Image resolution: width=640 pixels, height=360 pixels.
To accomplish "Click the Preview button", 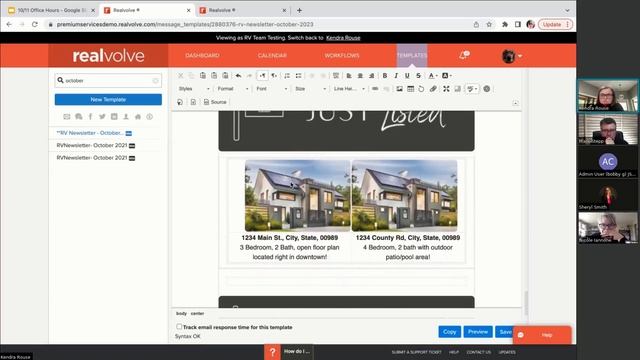I will click(478, 332).
